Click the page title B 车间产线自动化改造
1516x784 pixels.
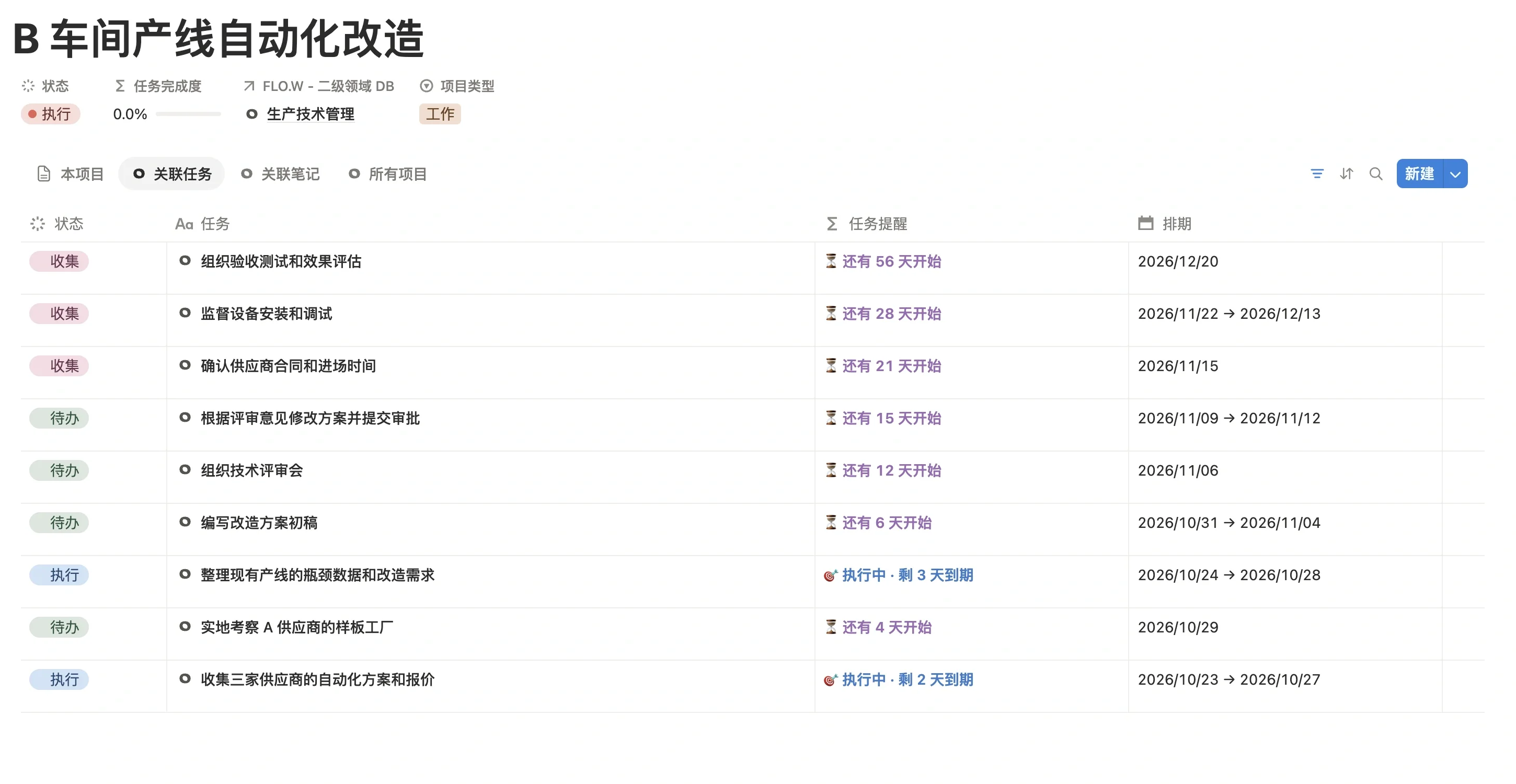coord(219,39)
